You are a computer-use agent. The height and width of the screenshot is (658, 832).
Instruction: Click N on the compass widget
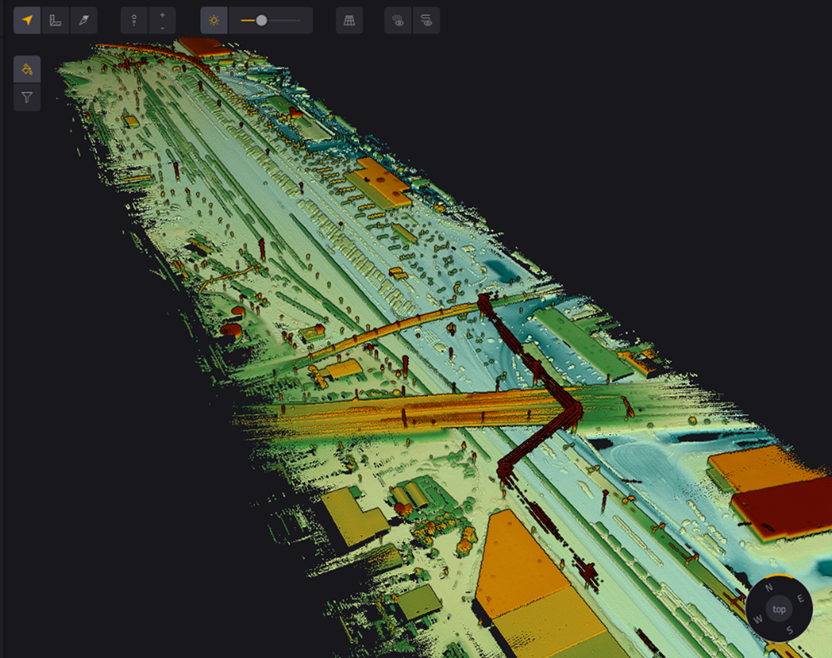click(x=768, y=588)
